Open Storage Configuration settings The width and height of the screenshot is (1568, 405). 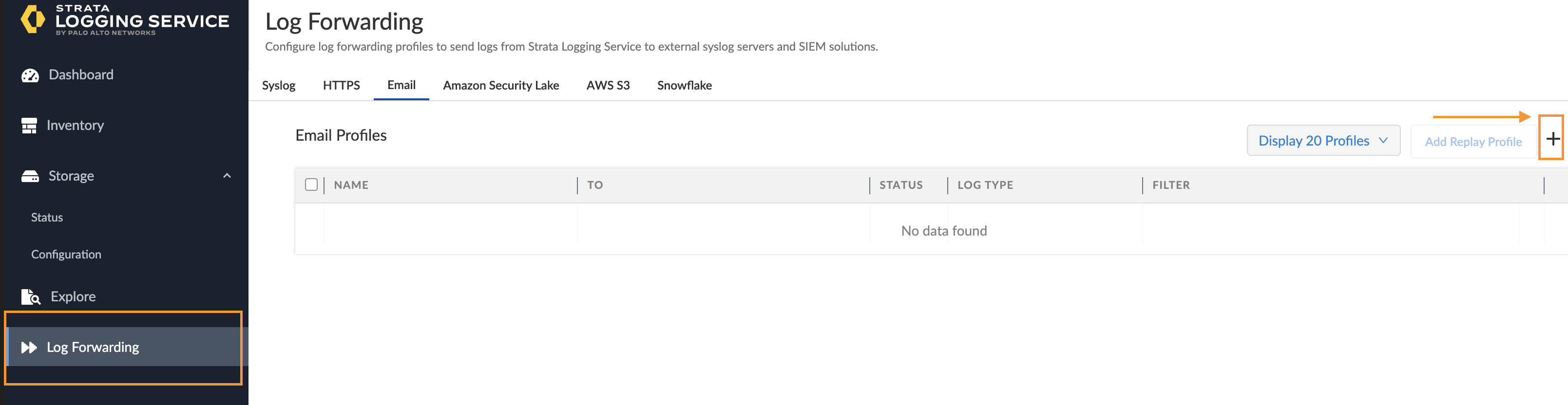click(x=66, y=254)
